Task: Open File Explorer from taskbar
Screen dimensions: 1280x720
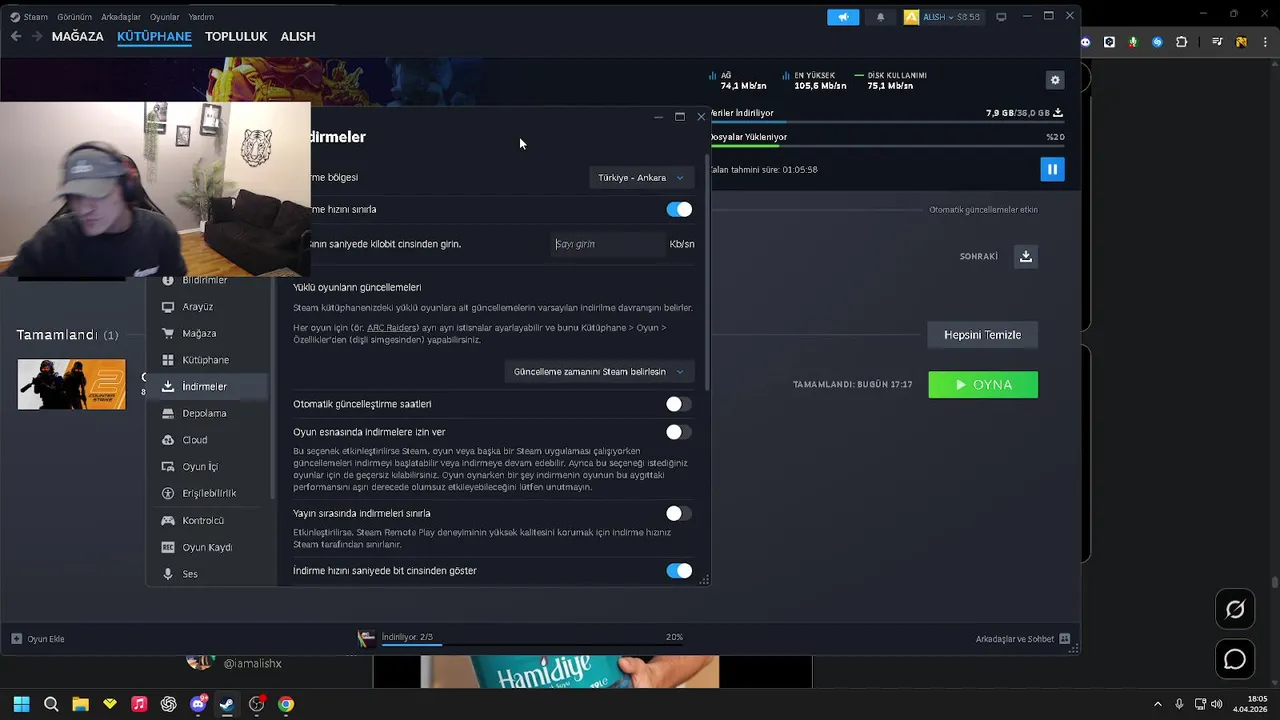Action: tap(80, 704)
